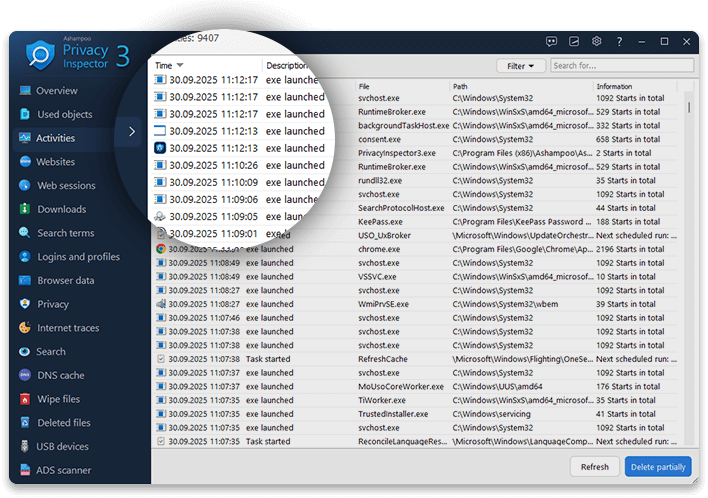Open settings gear in title bar
Screen dimensions: 708x498
pyautogui.click(x=597, y=41)
